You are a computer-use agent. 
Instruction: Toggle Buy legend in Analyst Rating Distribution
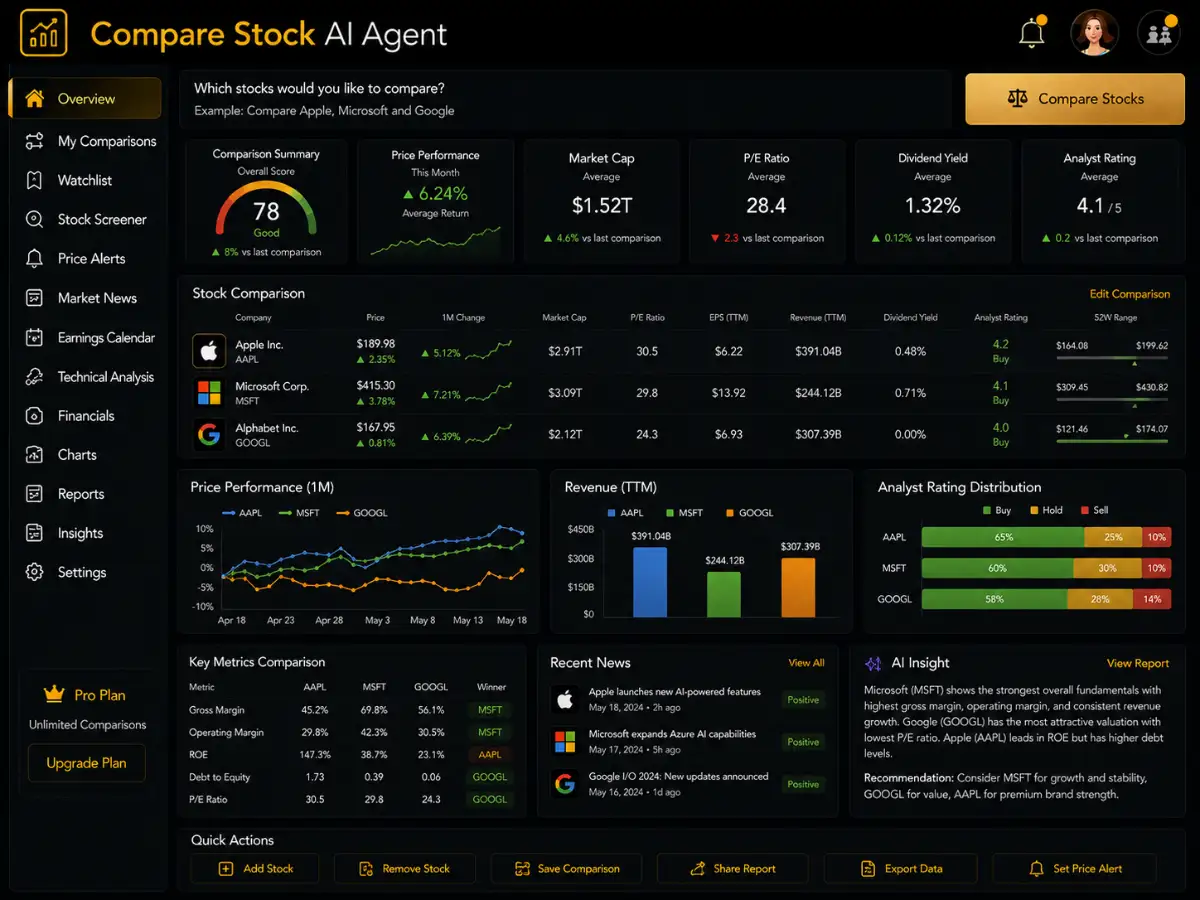[x=997, y=510]
